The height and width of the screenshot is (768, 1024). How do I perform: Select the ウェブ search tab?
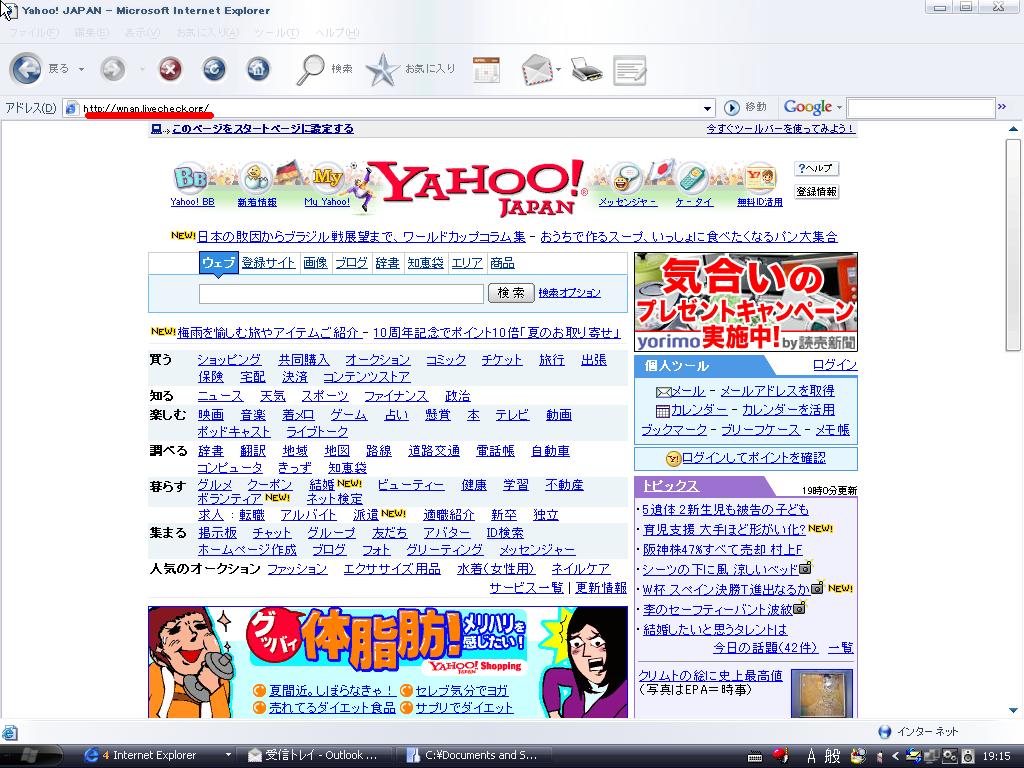coord(218,263)
